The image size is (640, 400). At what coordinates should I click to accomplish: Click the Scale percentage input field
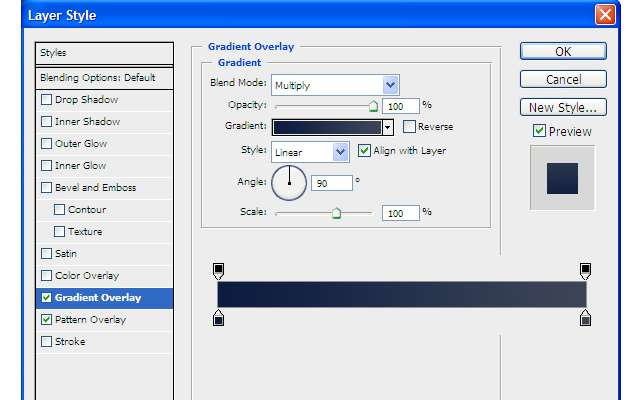pyautogui.click(x=400, y=213)
